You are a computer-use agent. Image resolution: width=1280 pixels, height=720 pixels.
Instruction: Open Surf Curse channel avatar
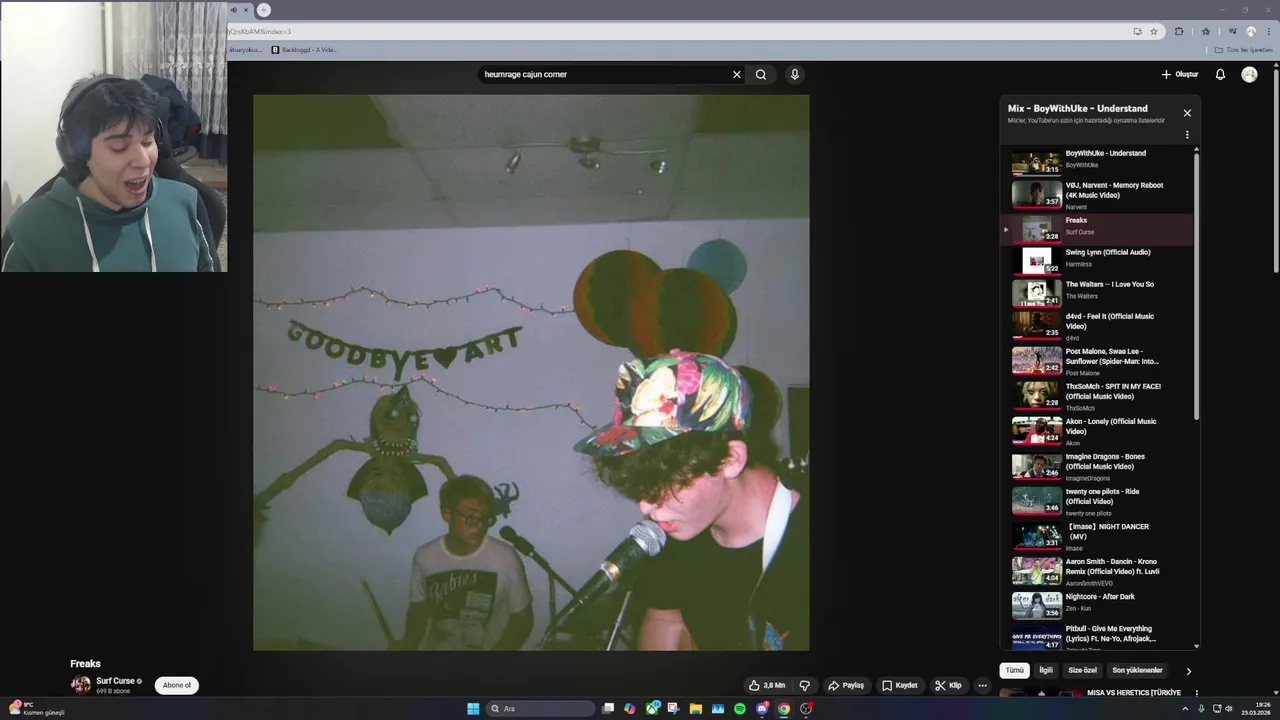tap(80, 685)
